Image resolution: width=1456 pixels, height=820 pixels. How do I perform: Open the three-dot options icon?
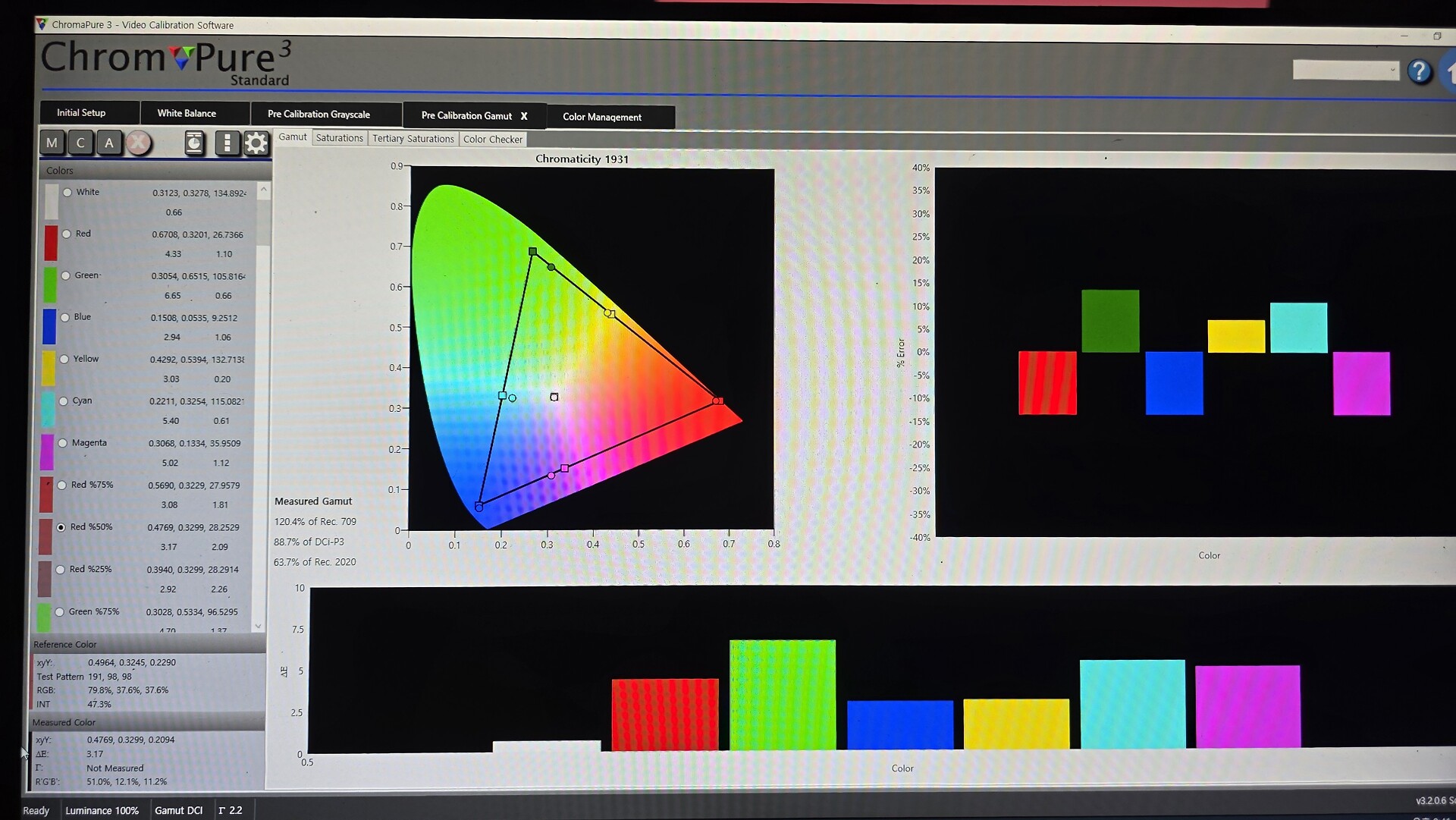pos(227,143)
